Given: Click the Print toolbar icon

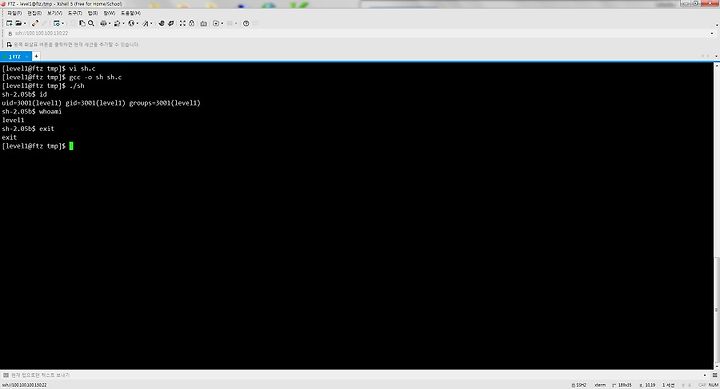Looking at the screenshot, I should [103, 23].
